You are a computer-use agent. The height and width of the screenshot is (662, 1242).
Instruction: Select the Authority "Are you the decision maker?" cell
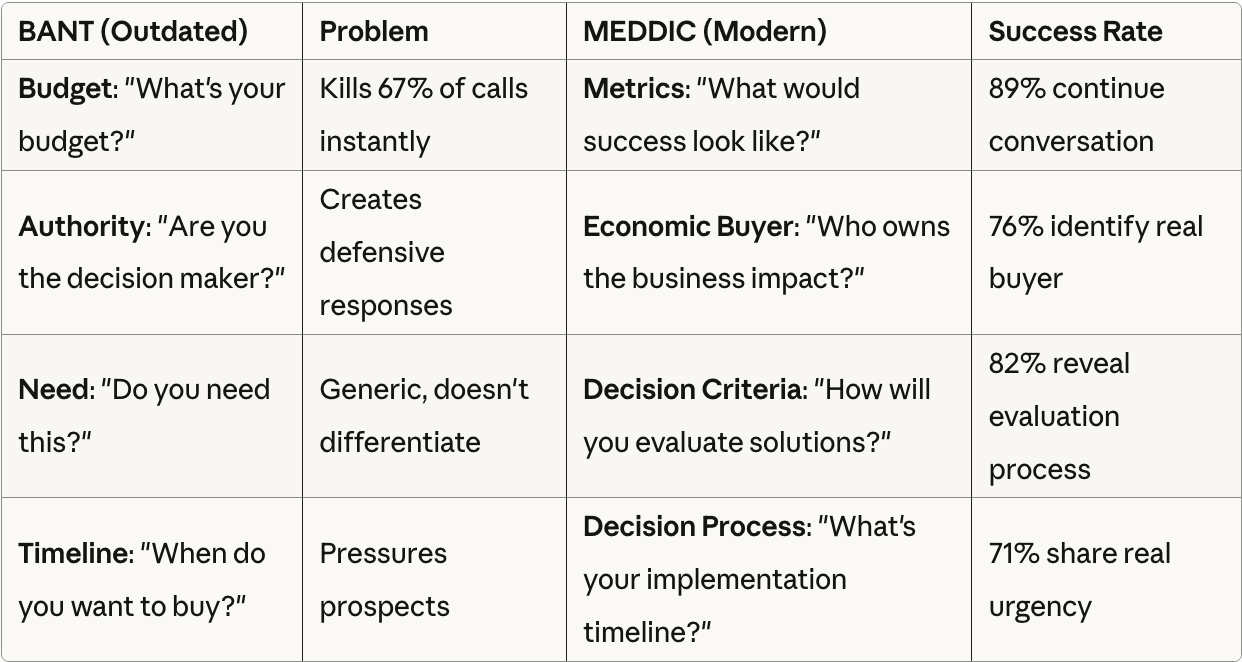[152, 252]
